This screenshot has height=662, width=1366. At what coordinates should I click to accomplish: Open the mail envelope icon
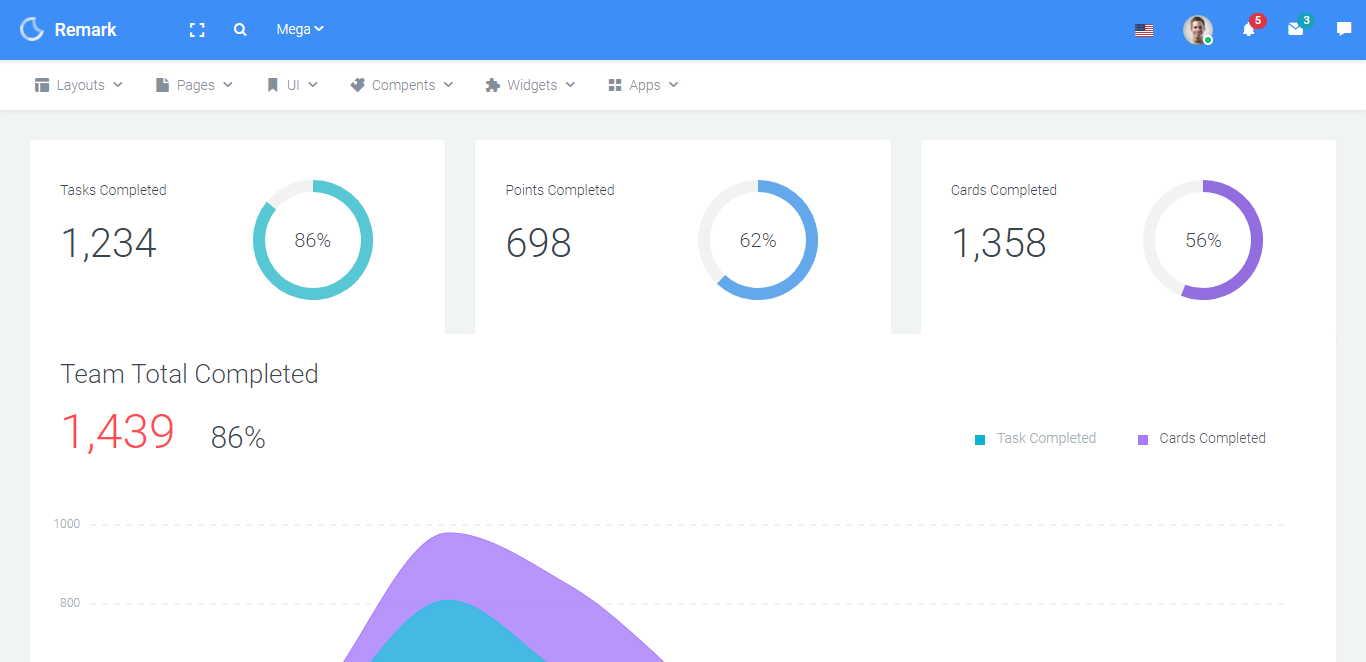pyautogui.click(x=1296, y=30)
